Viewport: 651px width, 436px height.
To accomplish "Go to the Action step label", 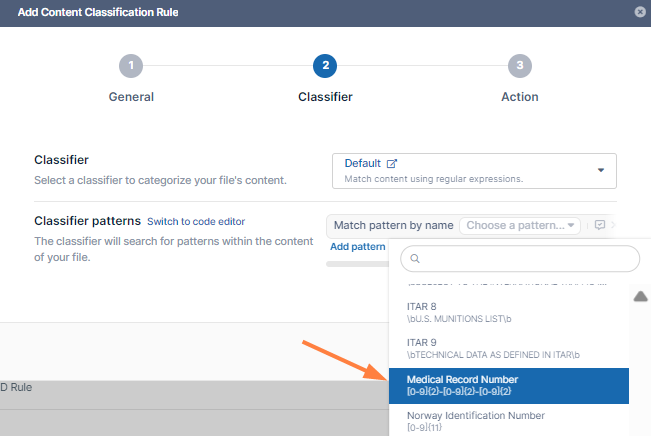I will 519,97.
